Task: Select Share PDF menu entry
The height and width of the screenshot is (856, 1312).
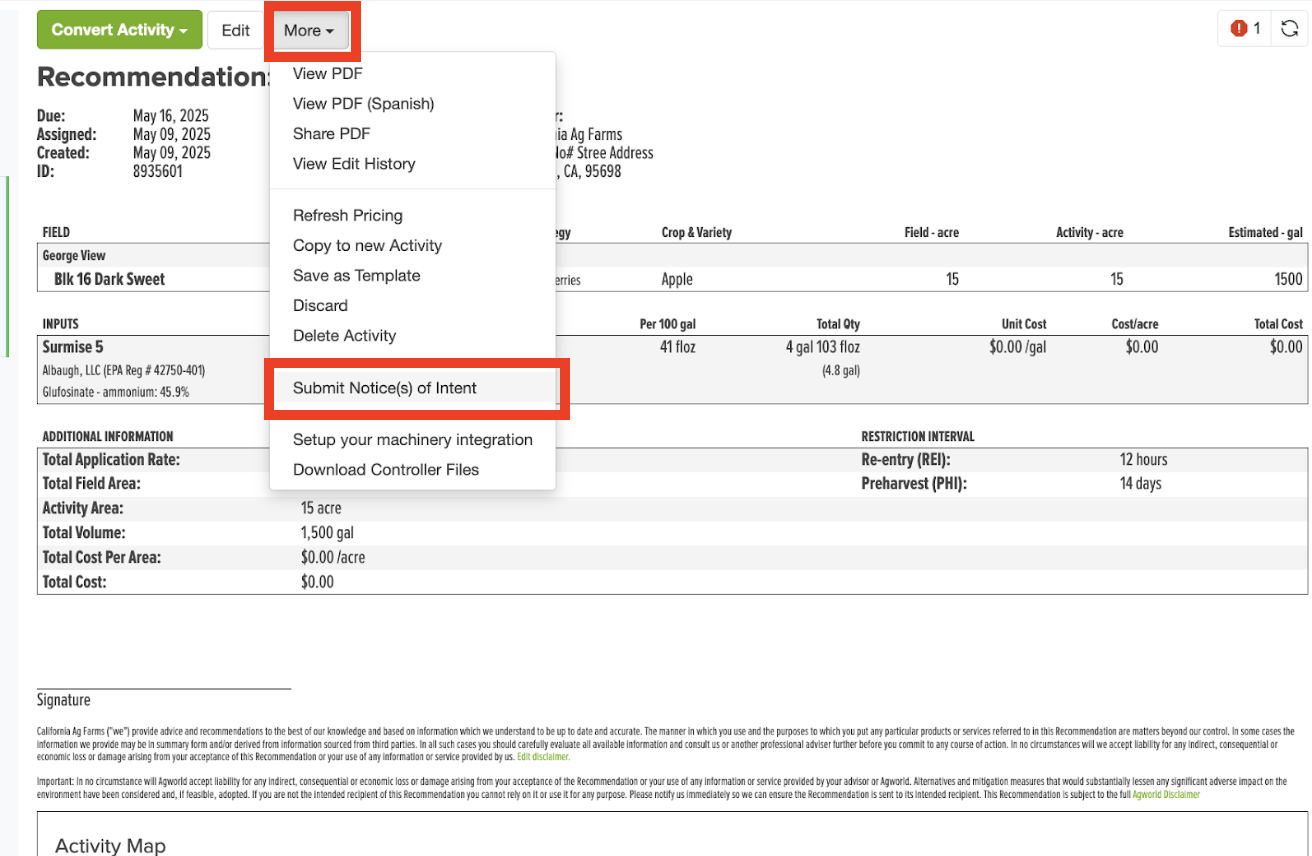Action: [332, 134]
